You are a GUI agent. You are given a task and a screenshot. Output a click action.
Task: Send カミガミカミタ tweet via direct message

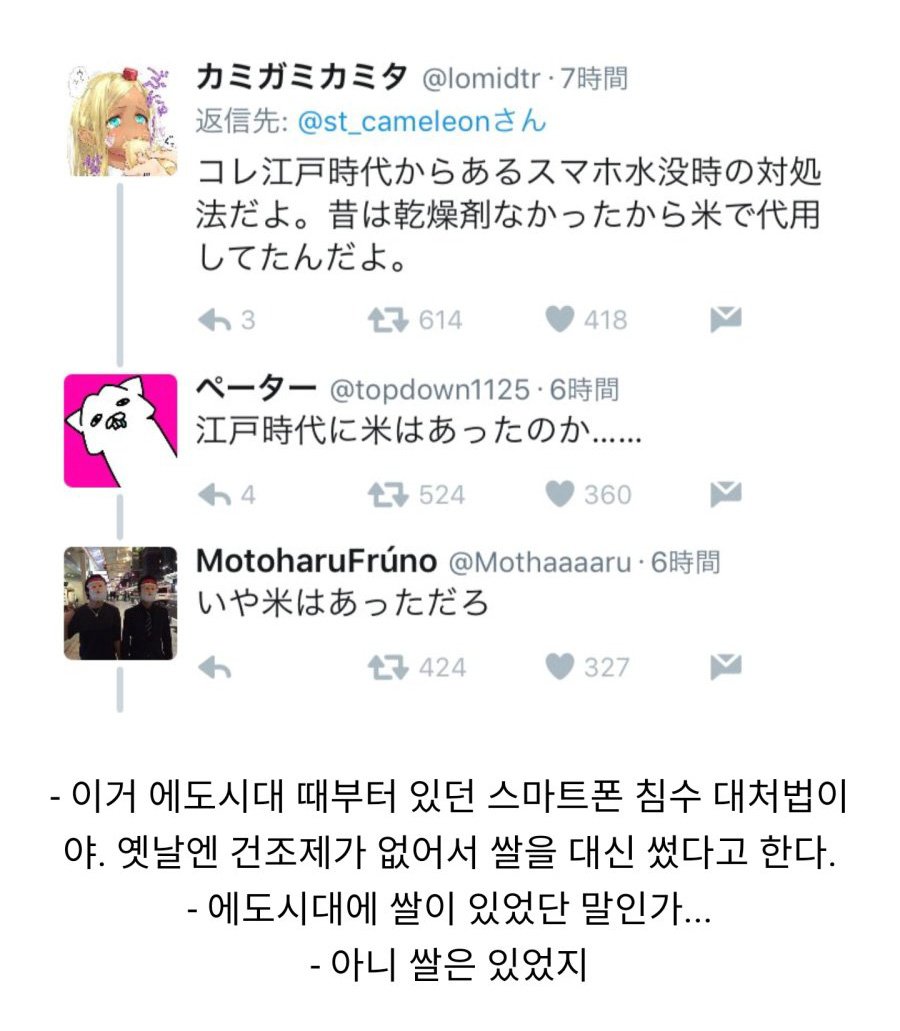click(x=726, y=319)
